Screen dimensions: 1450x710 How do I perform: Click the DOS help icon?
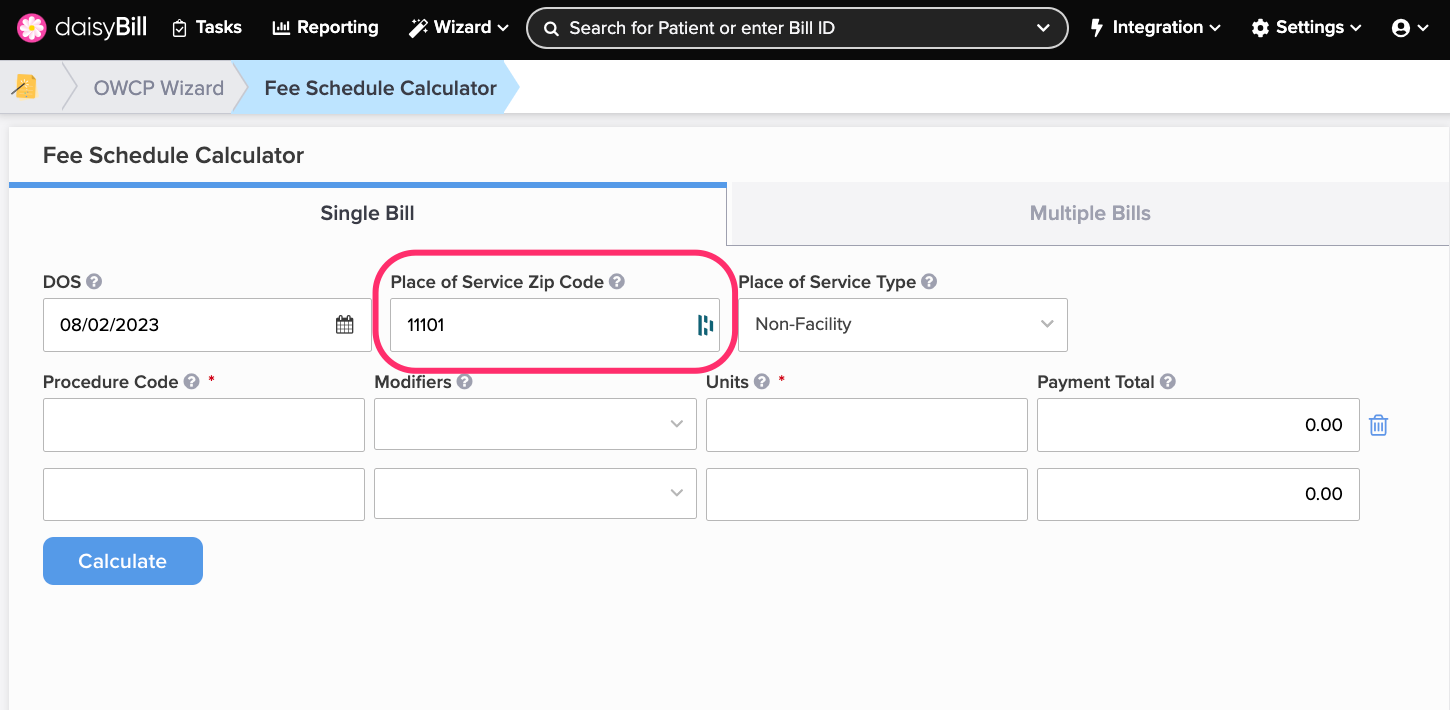coord(94,282)
